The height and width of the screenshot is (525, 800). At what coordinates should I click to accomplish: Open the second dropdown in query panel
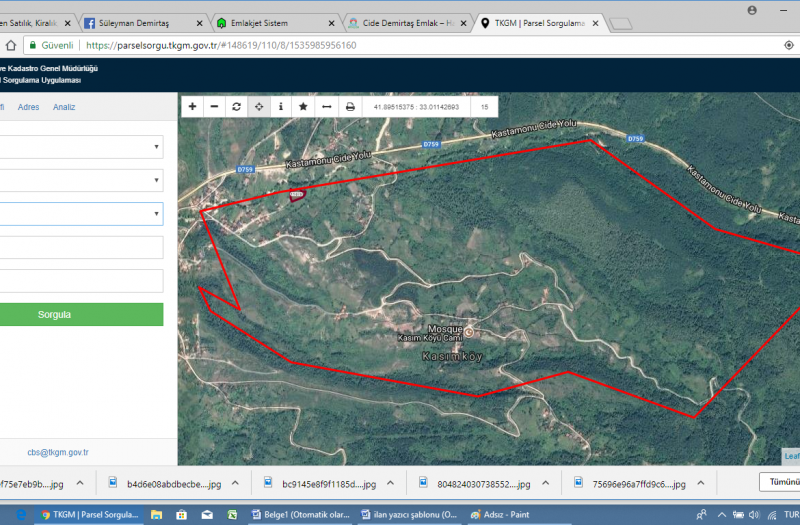pyautogui.click(x=80, y=181)
